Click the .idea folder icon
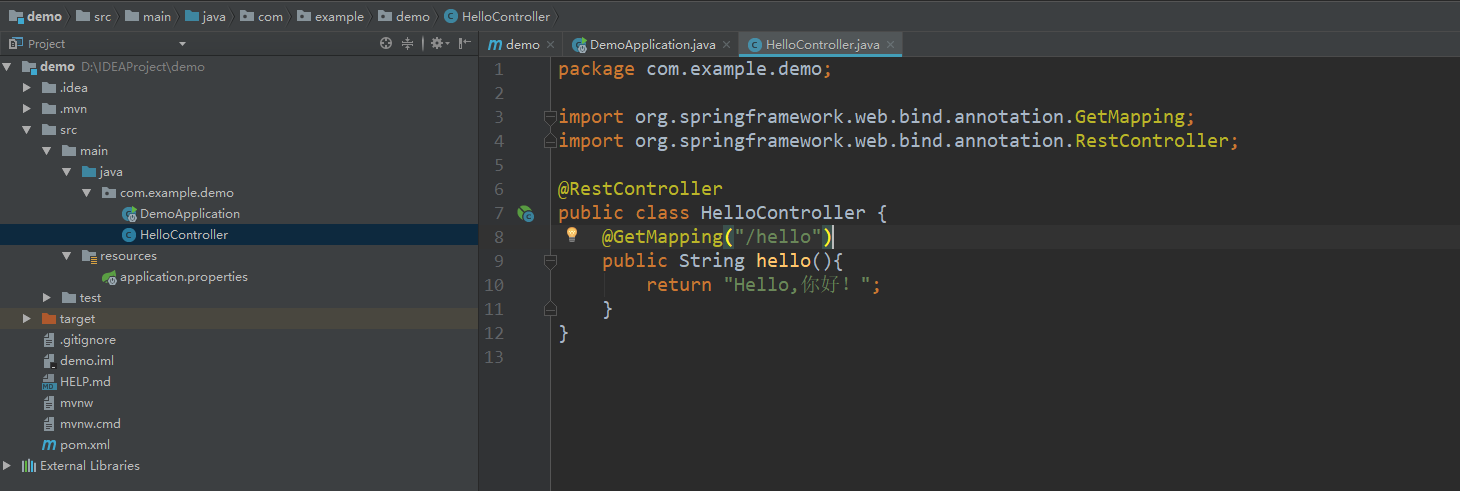The image size is (1460, 491). pyautogui.click(x=49, y=88)
